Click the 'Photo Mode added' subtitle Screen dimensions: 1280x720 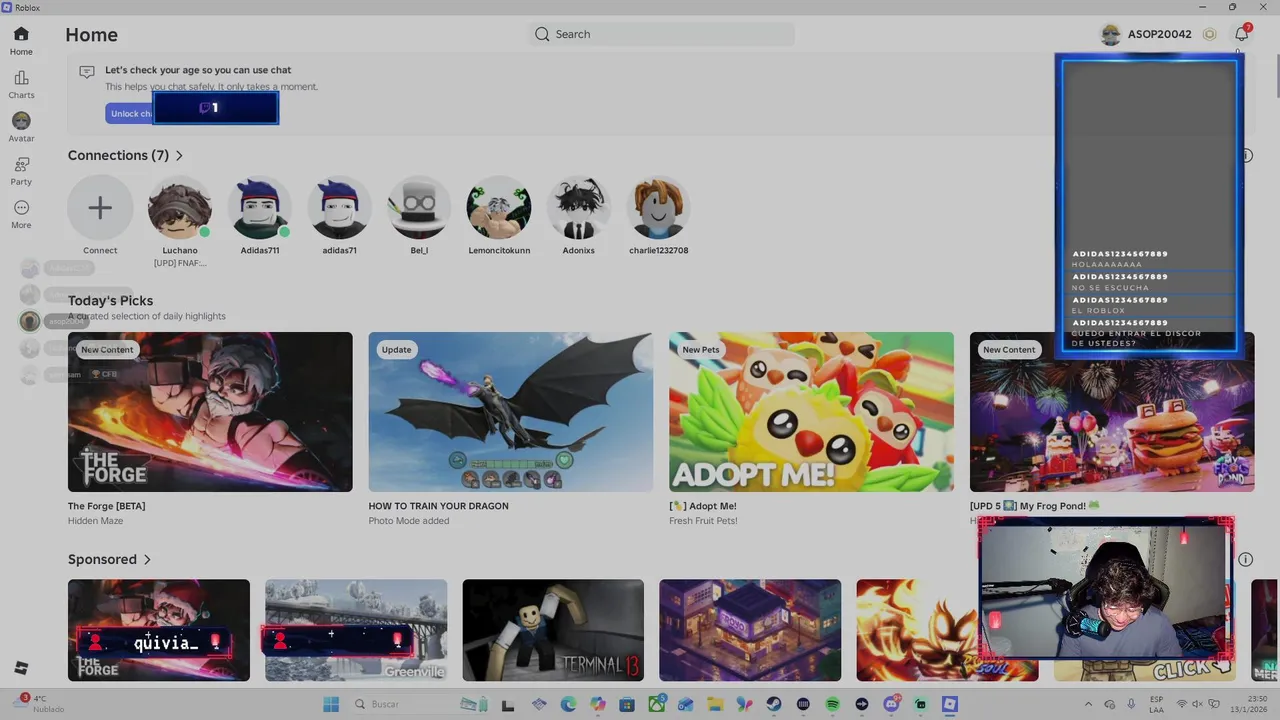point(409,521)
